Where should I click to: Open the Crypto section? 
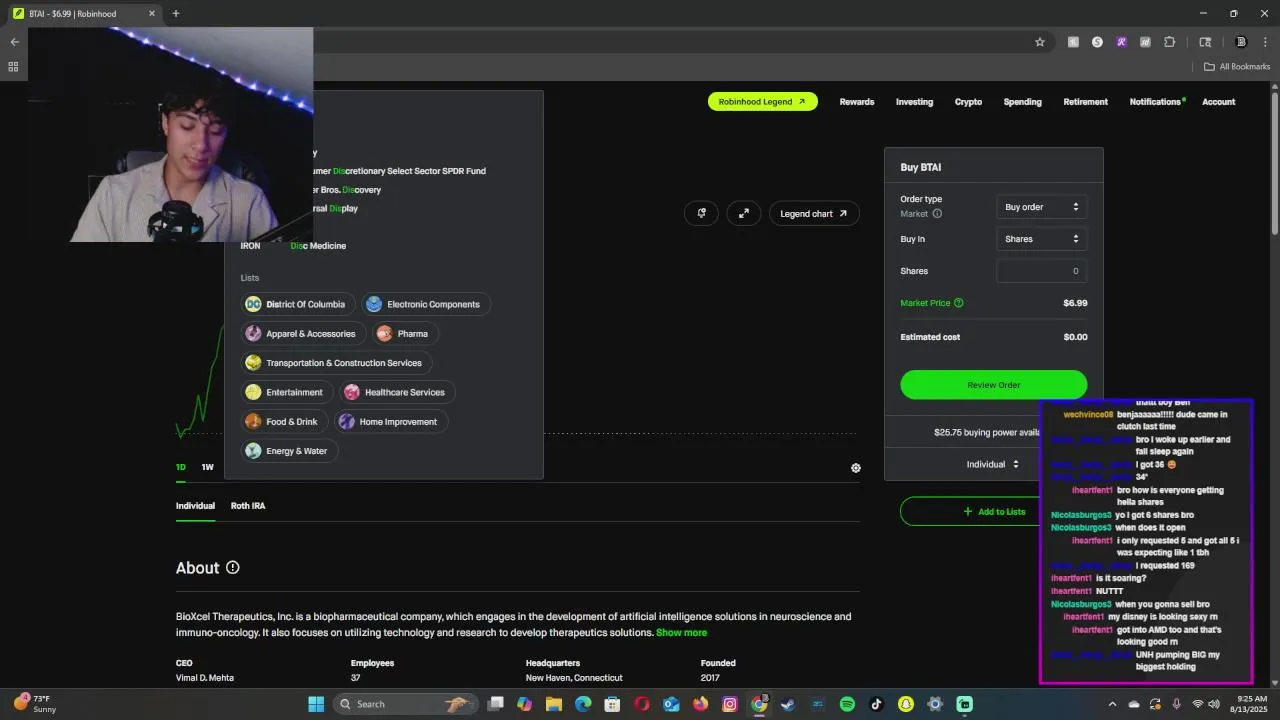(x=968, y=102)
